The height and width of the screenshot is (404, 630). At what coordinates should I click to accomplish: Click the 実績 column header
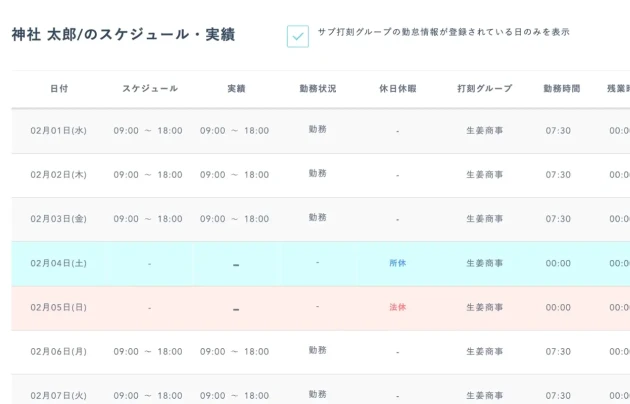236,89
